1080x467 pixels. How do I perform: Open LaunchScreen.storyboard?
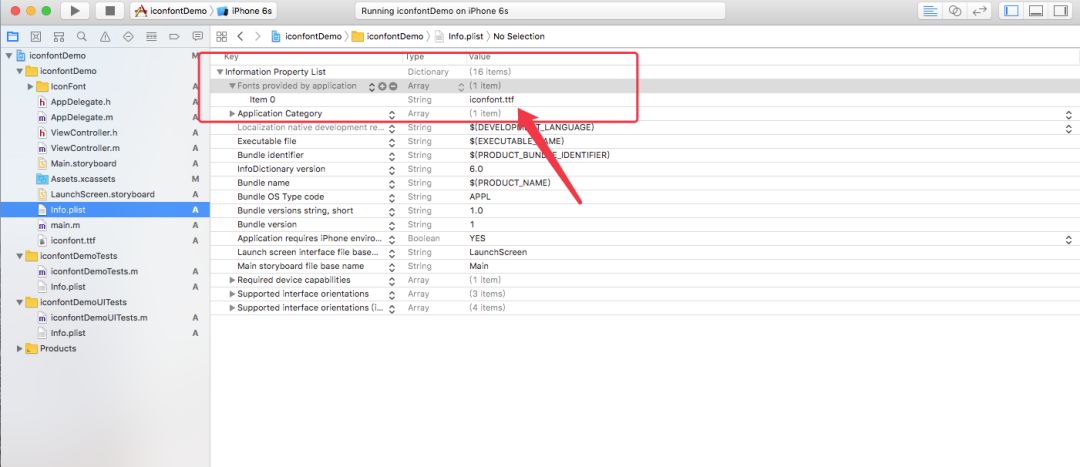[102, 194]
